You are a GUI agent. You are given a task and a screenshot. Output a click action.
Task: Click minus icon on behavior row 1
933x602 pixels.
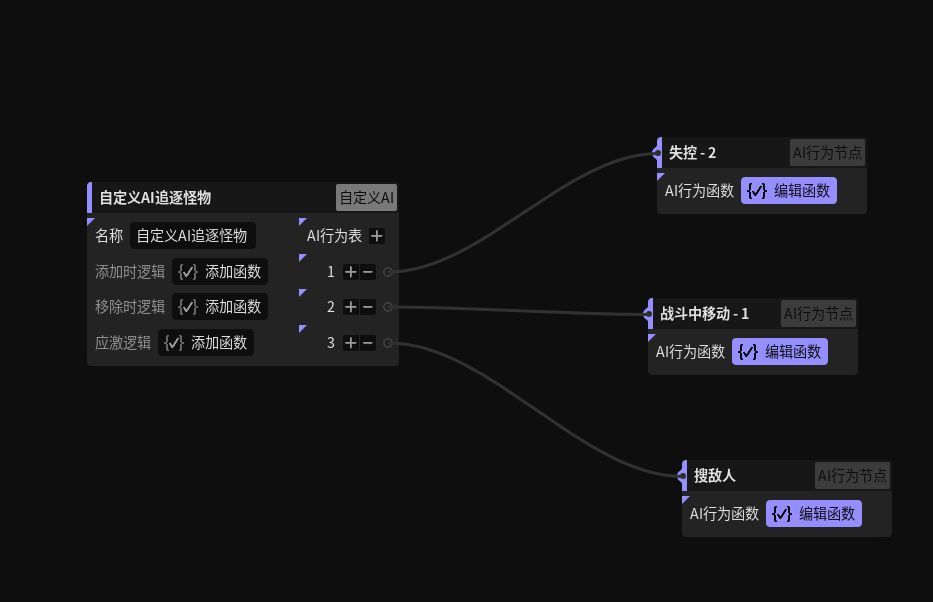click(368, 272)
